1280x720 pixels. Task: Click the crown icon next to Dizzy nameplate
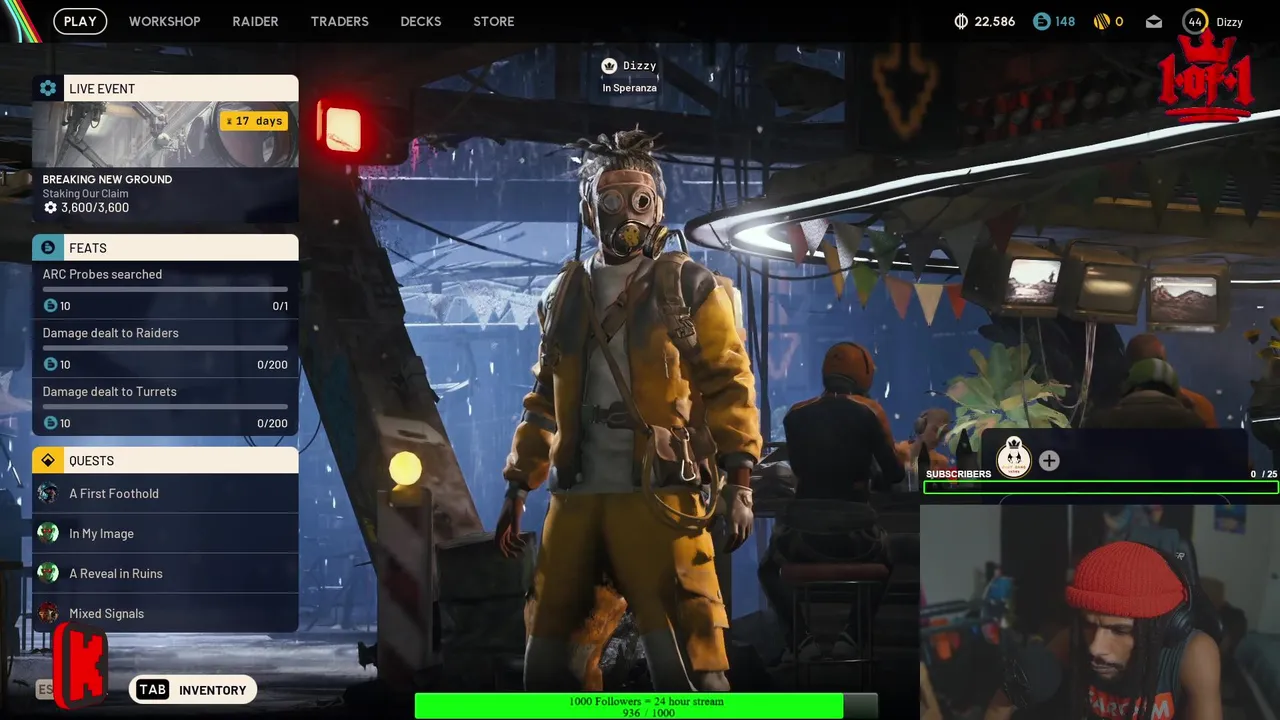point(609,66)
